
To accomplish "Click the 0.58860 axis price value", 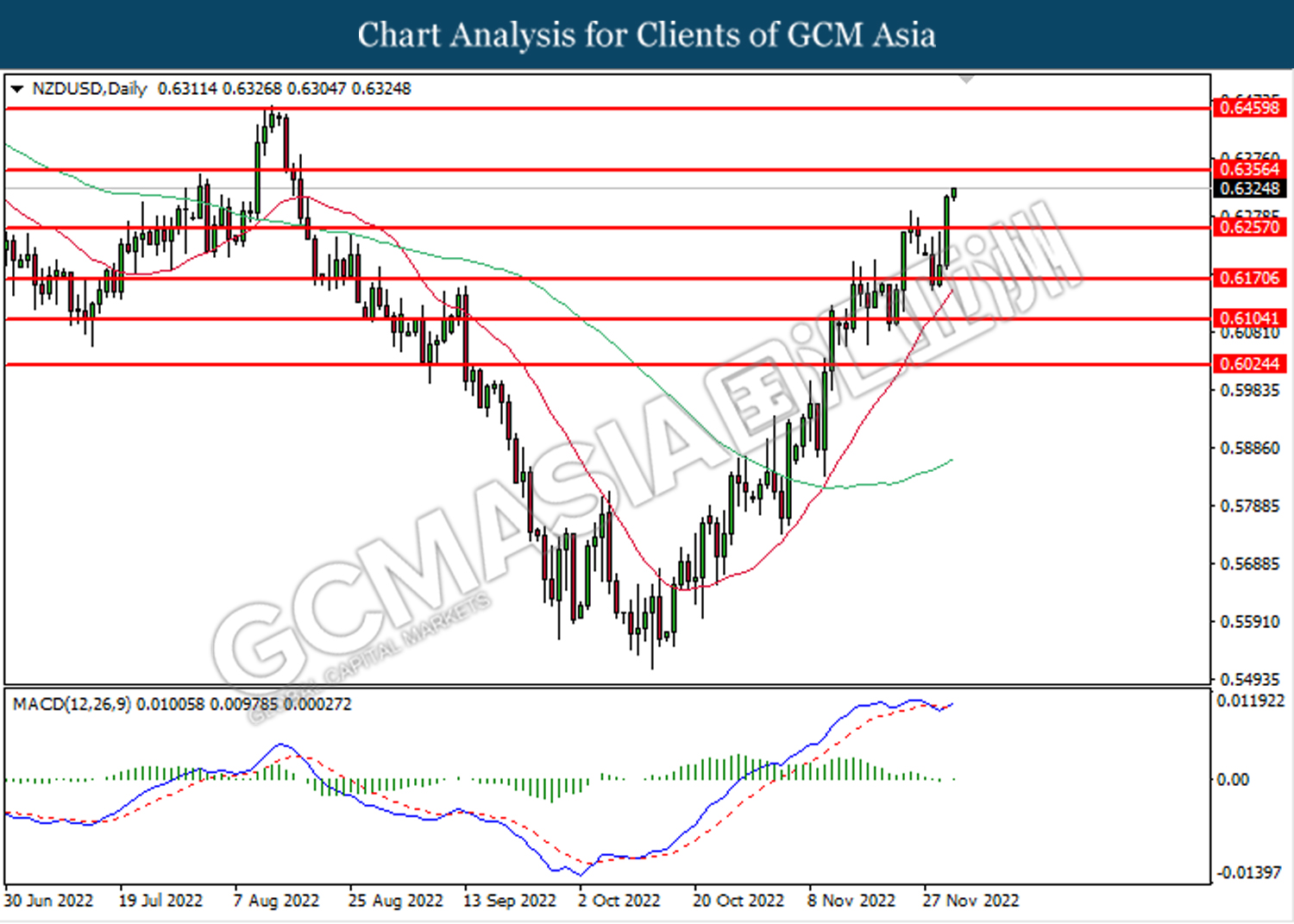I will tap(1250, 449).
